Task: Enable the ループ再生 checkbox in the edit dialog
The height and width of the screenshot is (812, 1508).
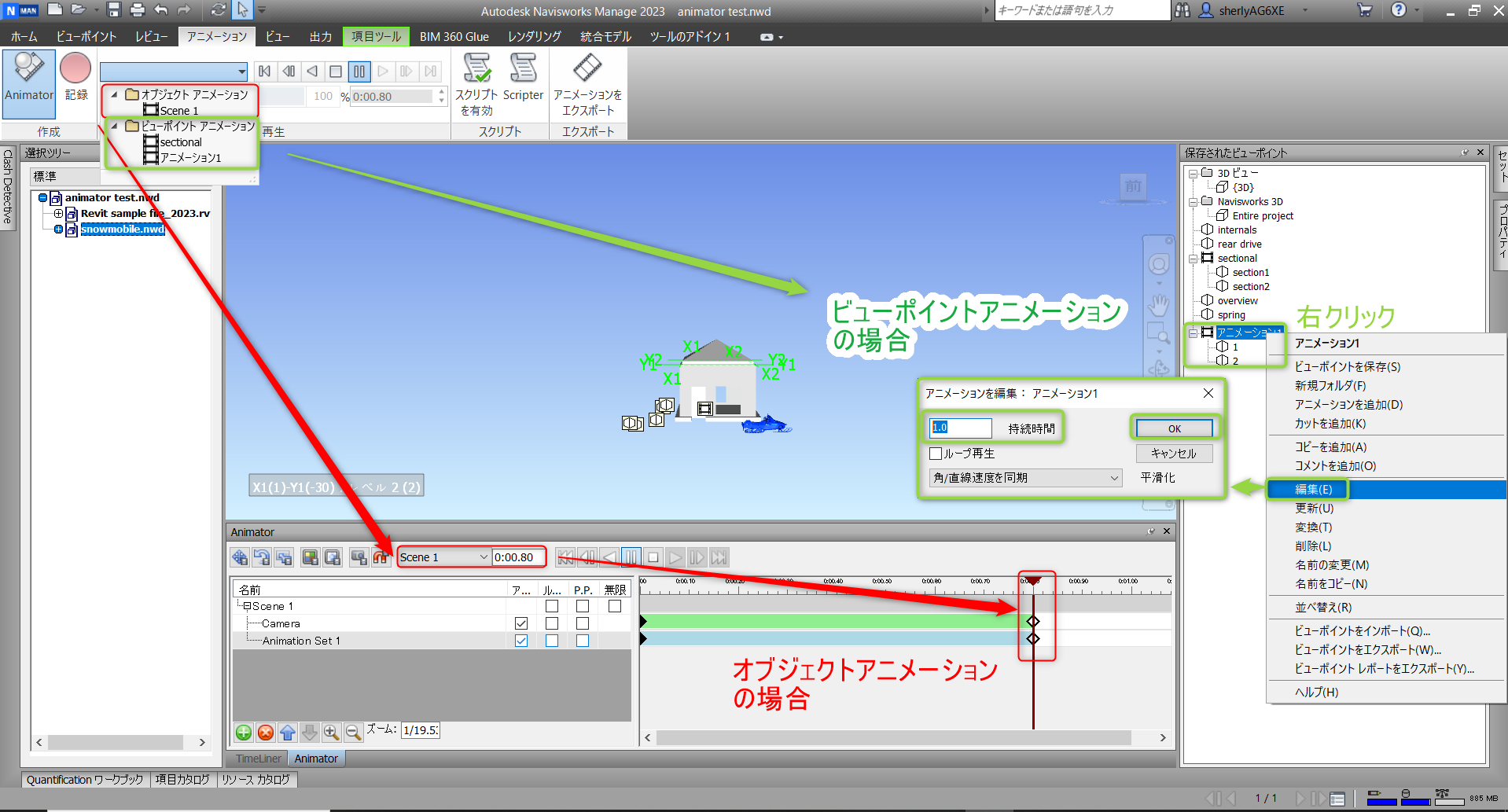Action: pyautogui.click(x=936, y=454)
